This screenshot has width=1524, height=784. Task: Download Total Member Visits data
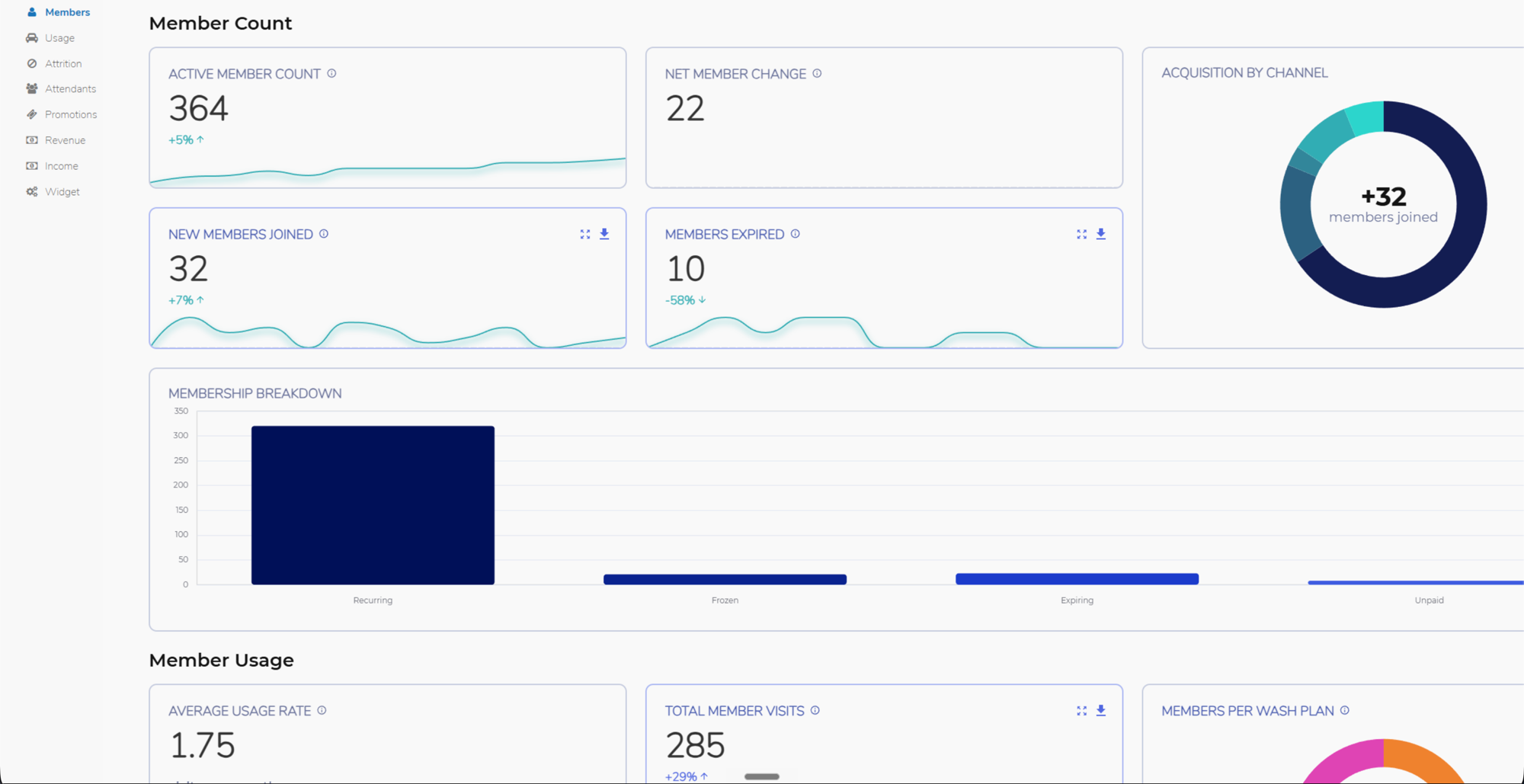click(1101, 711)
